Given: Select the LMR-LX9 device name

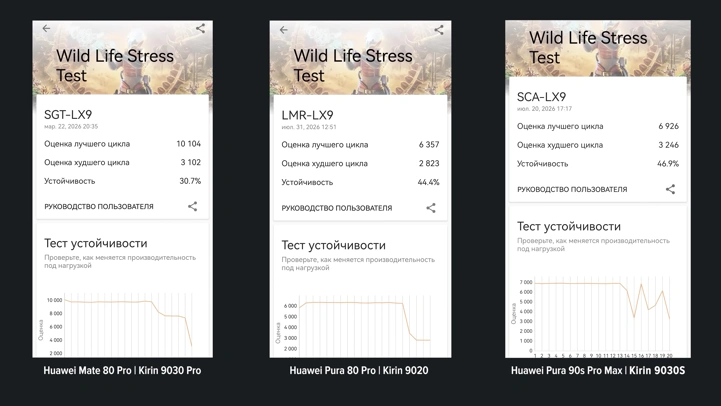Looking at the screenshot, I should [307, 115].
